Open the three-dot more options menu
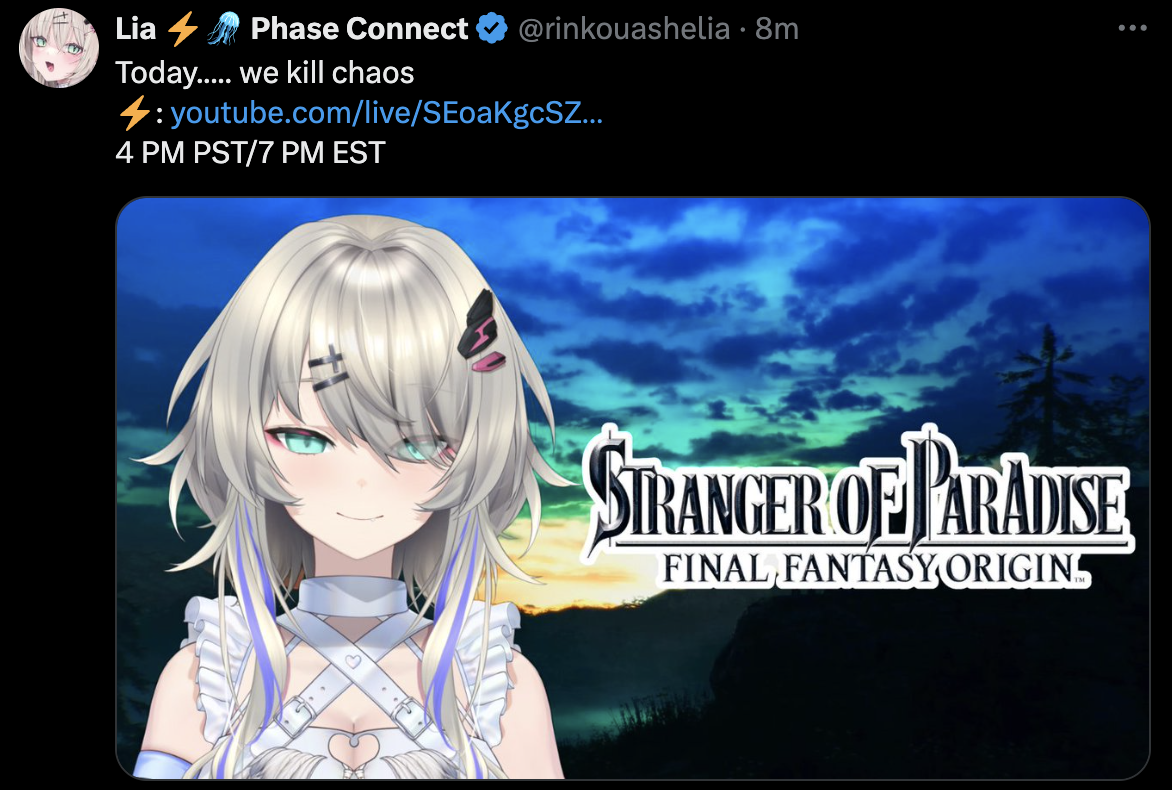Screen dimensions: 1172x790 click(1132, 28)
